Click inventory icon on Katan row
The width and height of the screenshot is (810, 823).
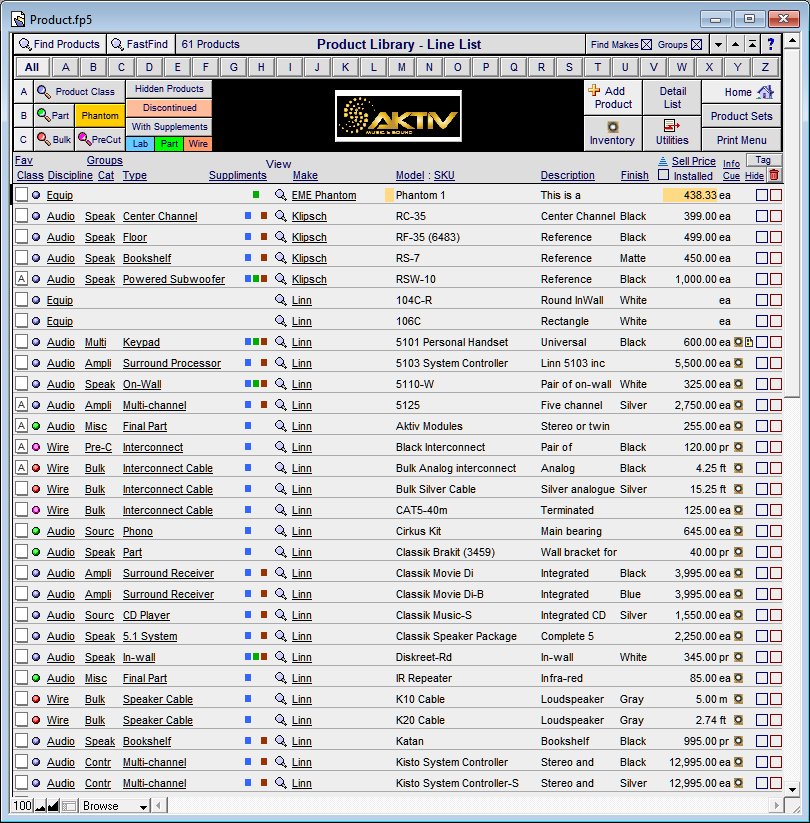point(738,741)
